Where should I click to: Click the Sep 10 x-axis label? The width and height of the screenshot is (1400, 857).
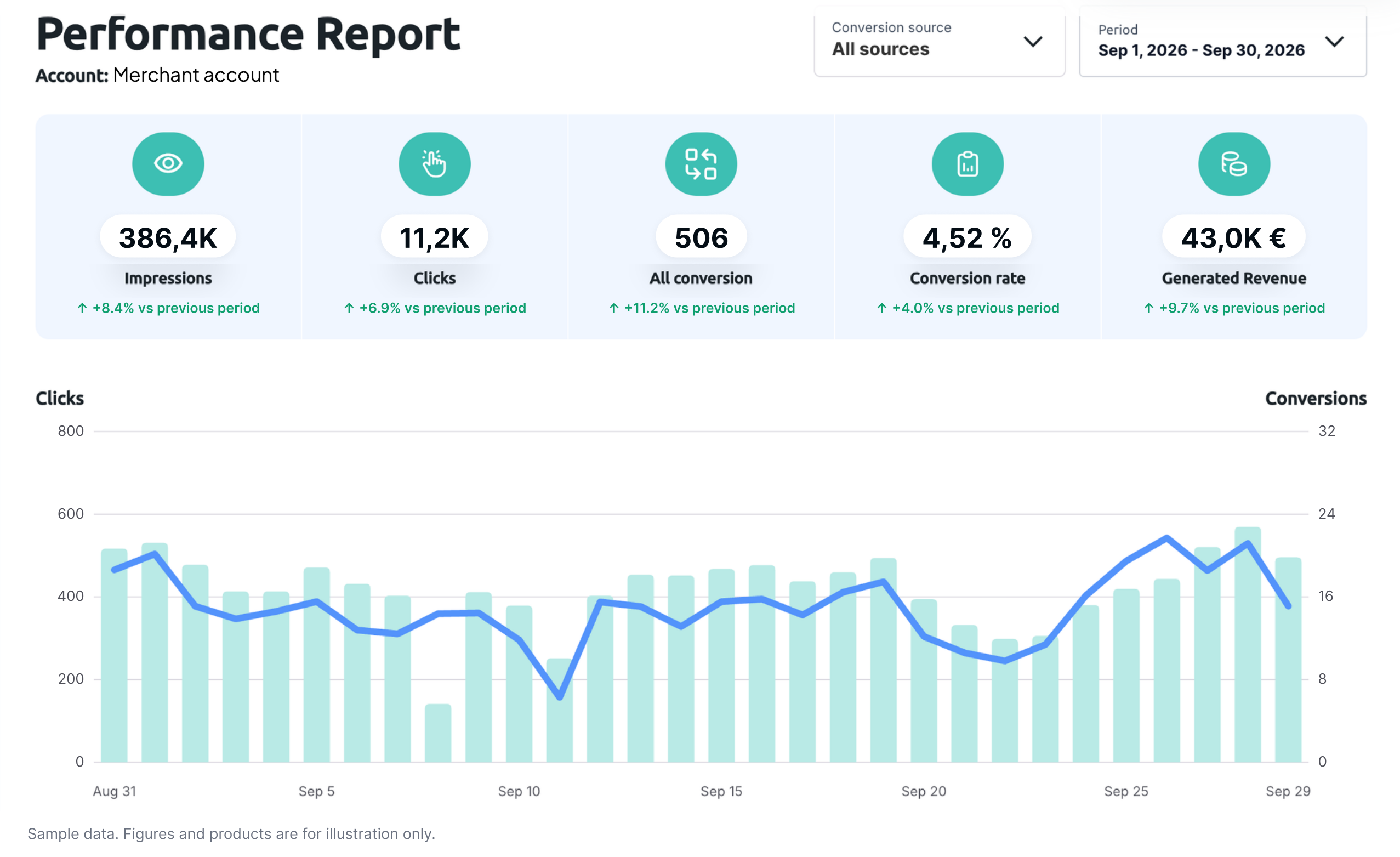tap(519, 791)
